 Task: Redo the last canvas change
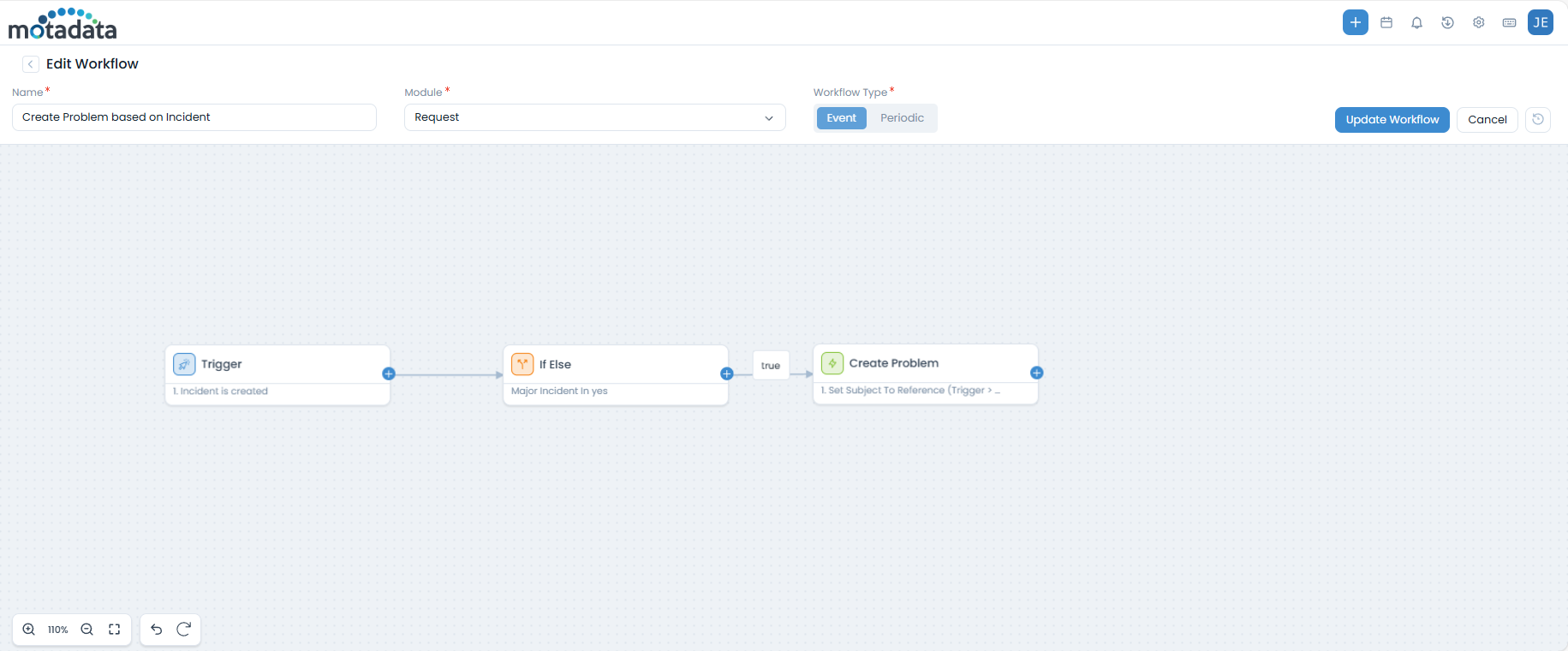183,630
